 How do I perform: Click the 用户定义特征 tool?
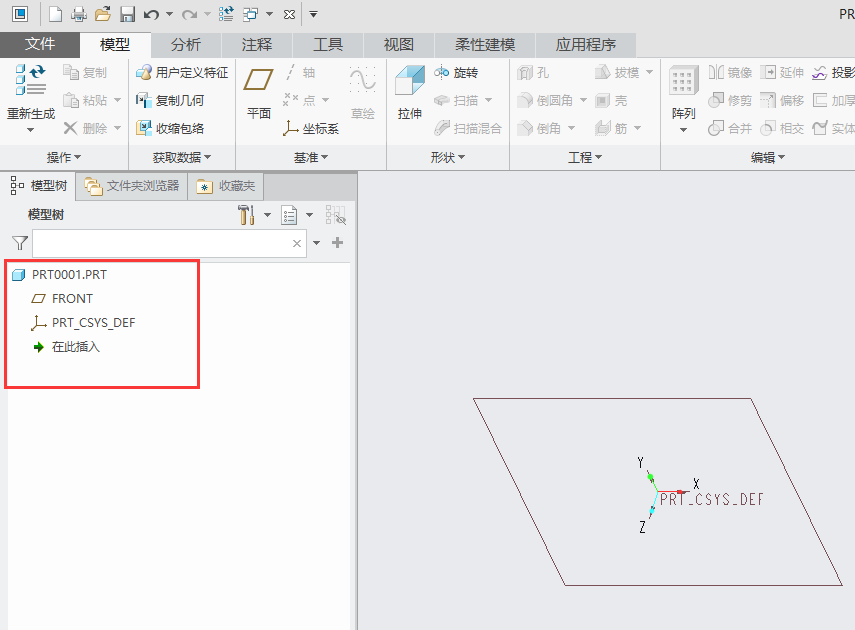click(x=182, y=73)
